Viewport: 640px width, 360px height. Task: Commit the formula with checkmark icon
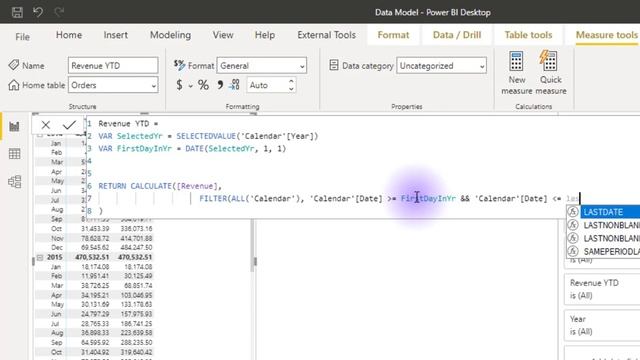[69, 125]
